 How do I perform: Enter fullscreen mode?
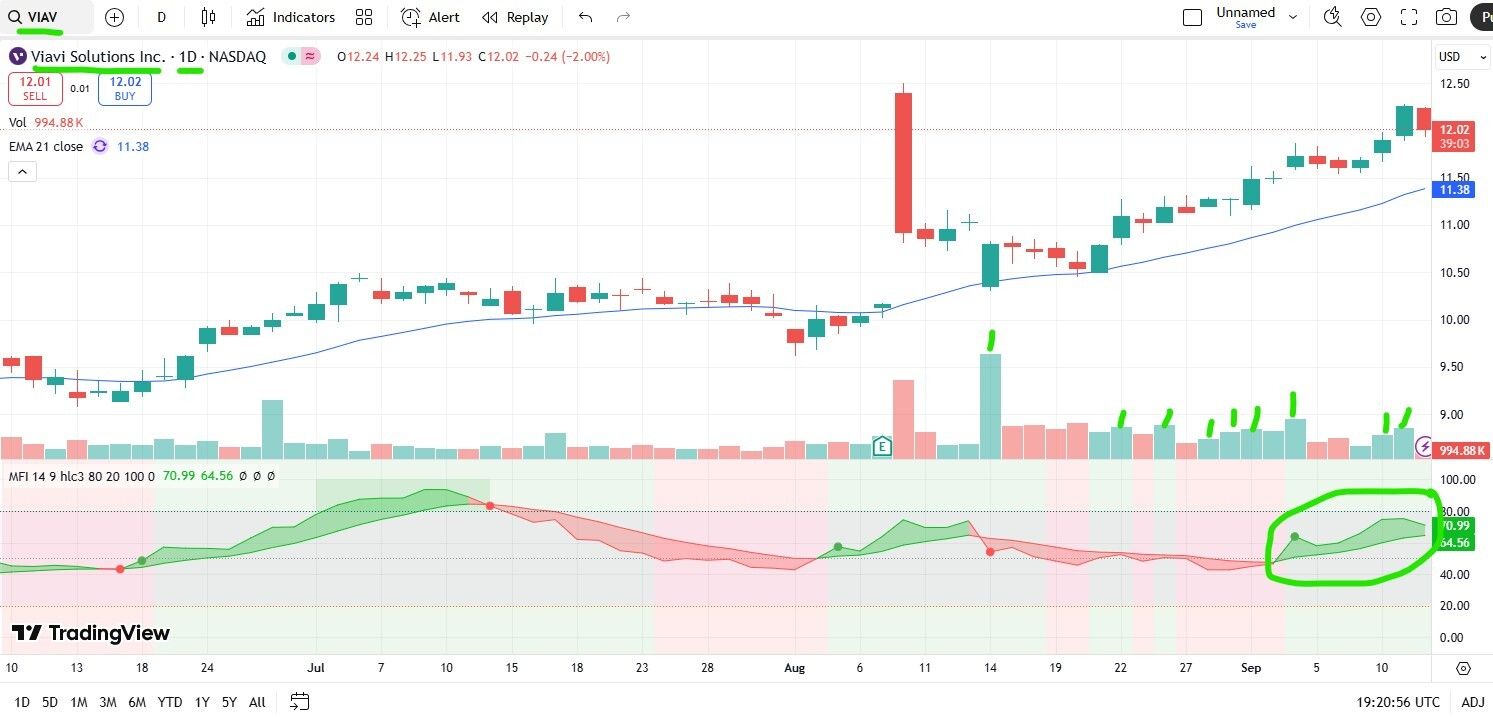(x=1409, y=17)
